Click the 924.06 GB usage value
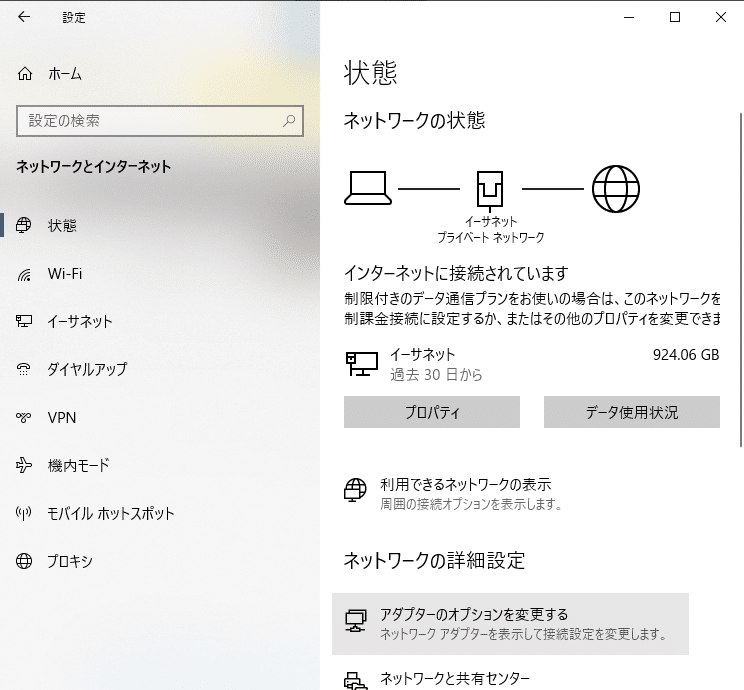The height and width of the screenshot is (690, 744). click(x=686, y=354)
